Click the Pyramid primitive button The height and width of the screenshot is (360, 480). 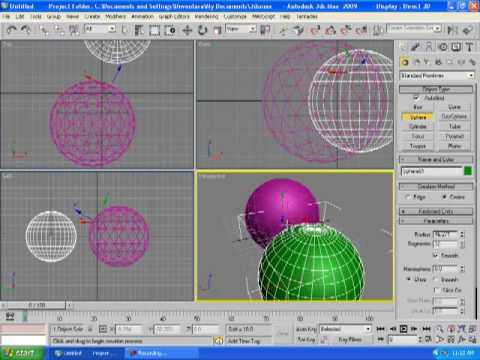[454, 136]
